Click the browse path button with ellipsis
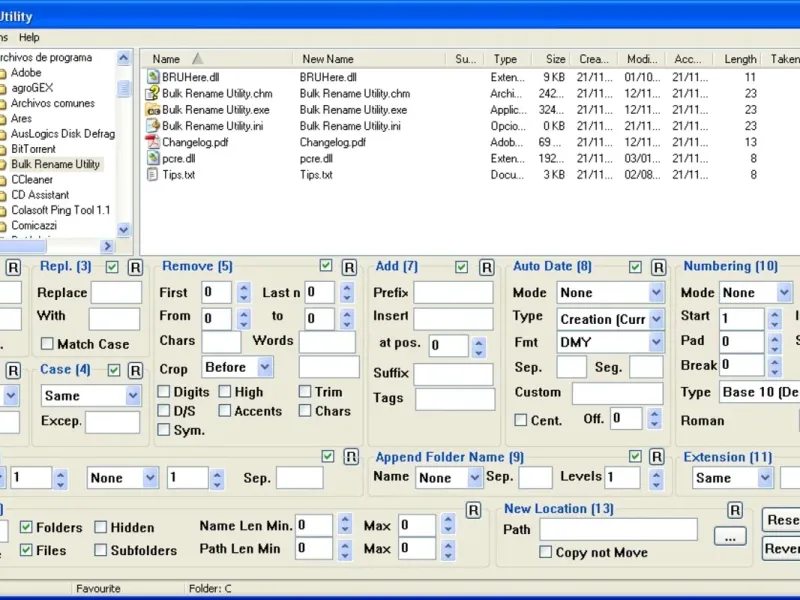800x600 pixels. click(x=730, y=536)
